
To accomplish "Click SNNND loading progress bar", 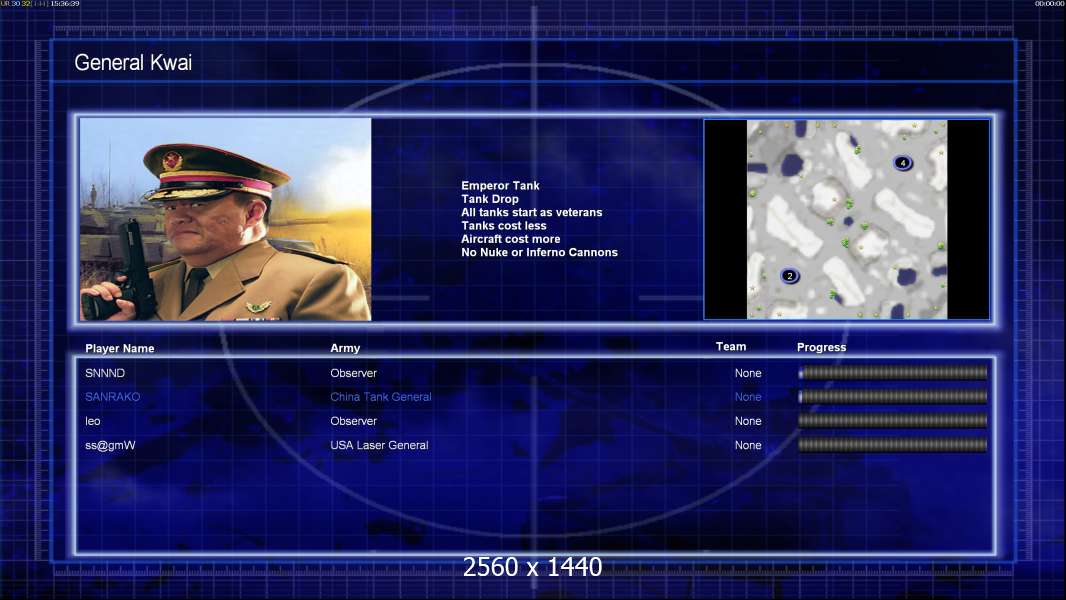I will click(x=893, y=372).
